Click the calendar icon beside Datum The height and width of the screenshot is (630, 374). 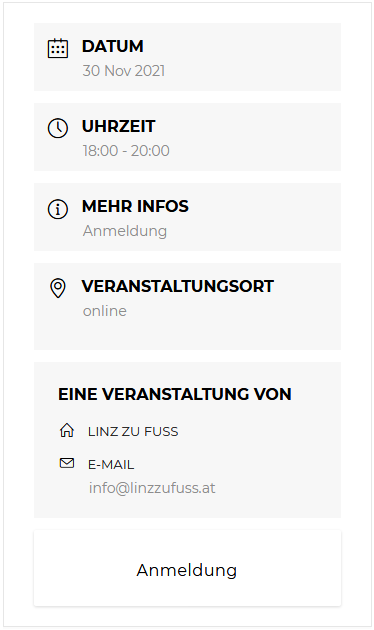coord(58,48)
